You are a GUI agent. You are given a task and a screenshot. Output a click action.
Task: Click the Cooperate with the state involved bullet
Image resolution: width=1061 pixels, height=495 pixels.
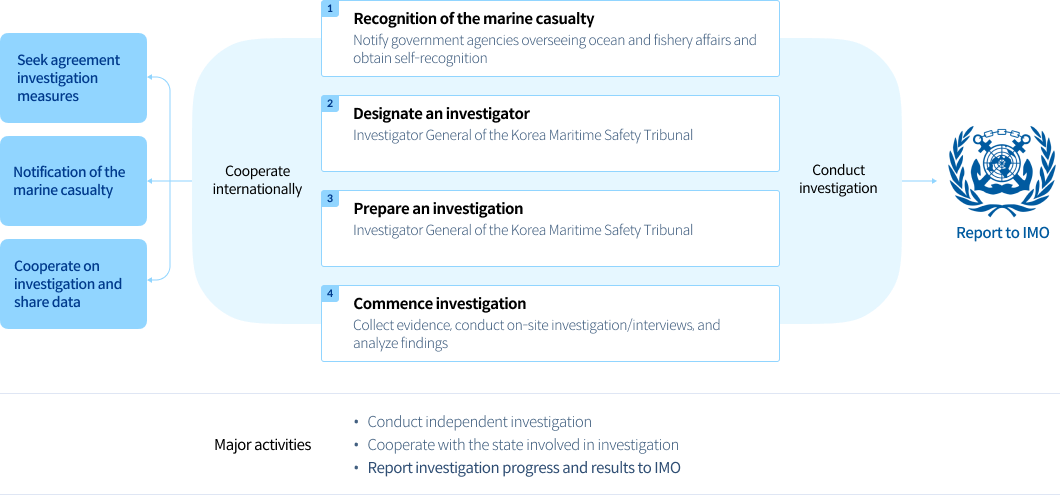pos(523,445)
